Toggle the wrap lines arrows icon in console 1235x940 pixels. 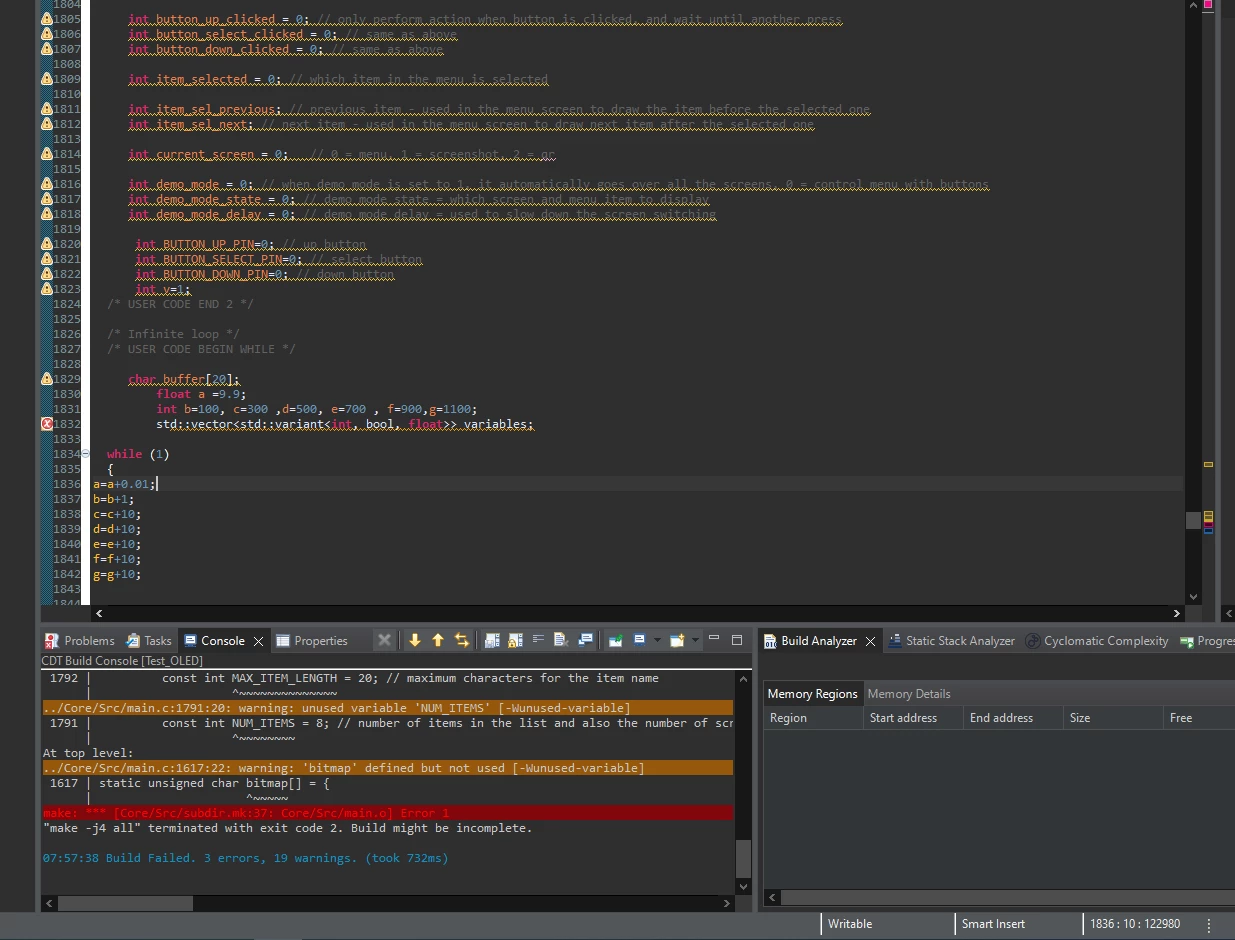click(x=461, y=640)
